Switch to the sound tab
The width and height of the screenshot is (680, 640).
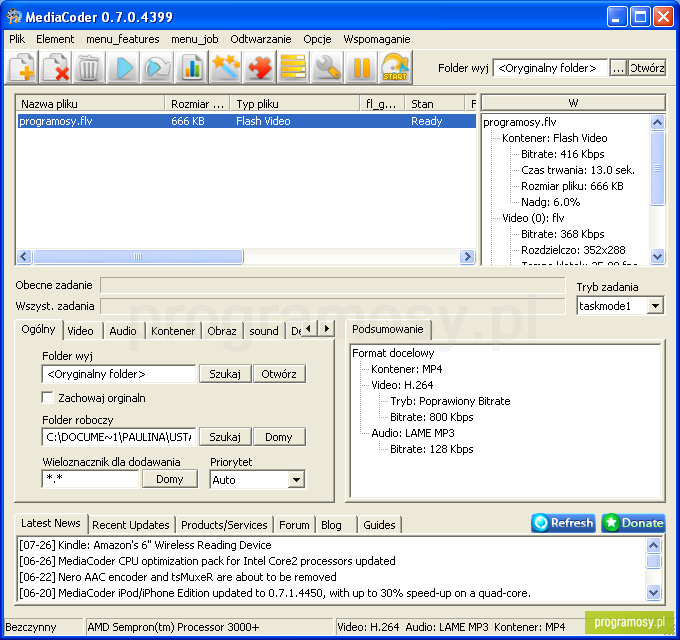point(264,331)
